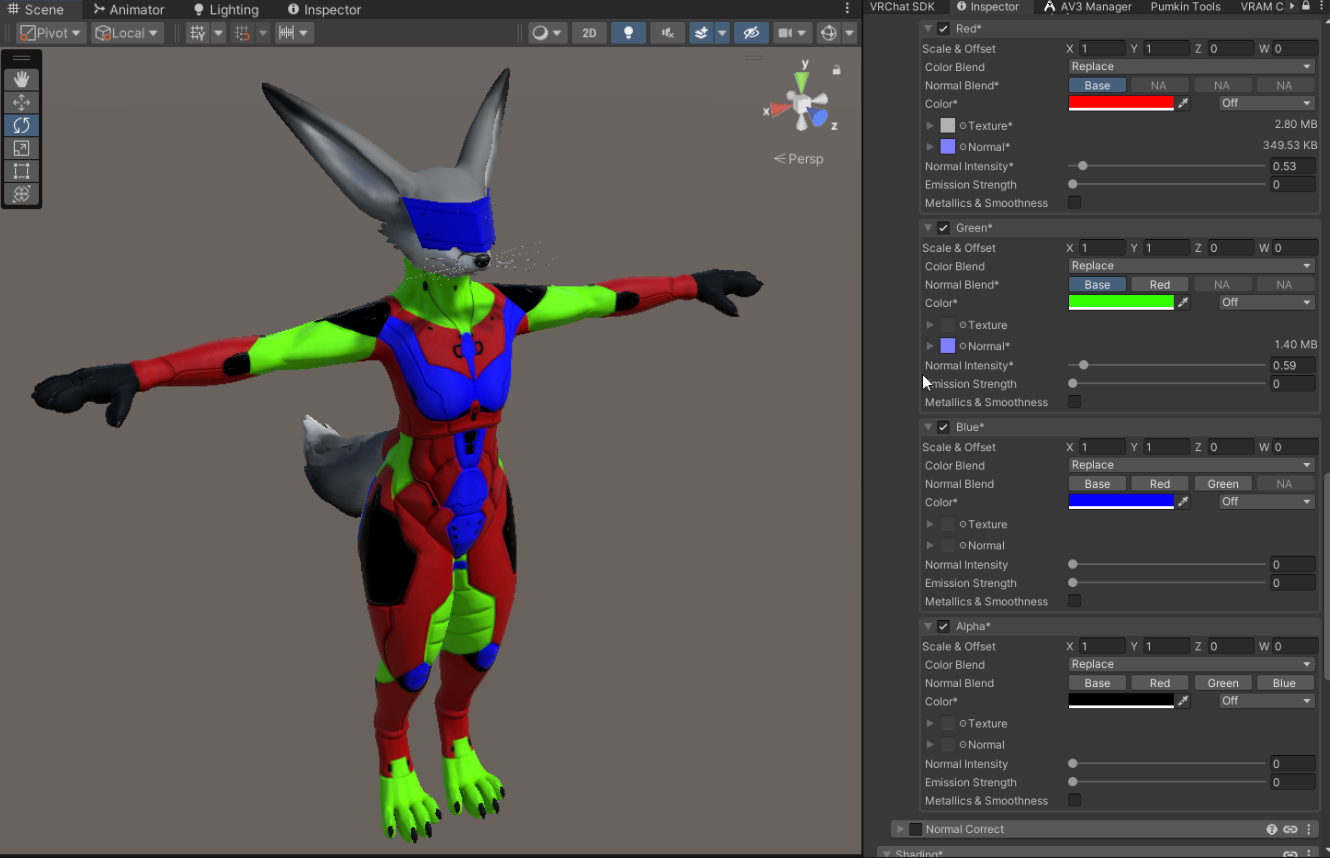Select the Move tool
Screen dimensions: 1330x858
pyautogui.click(x=21, y=102)
